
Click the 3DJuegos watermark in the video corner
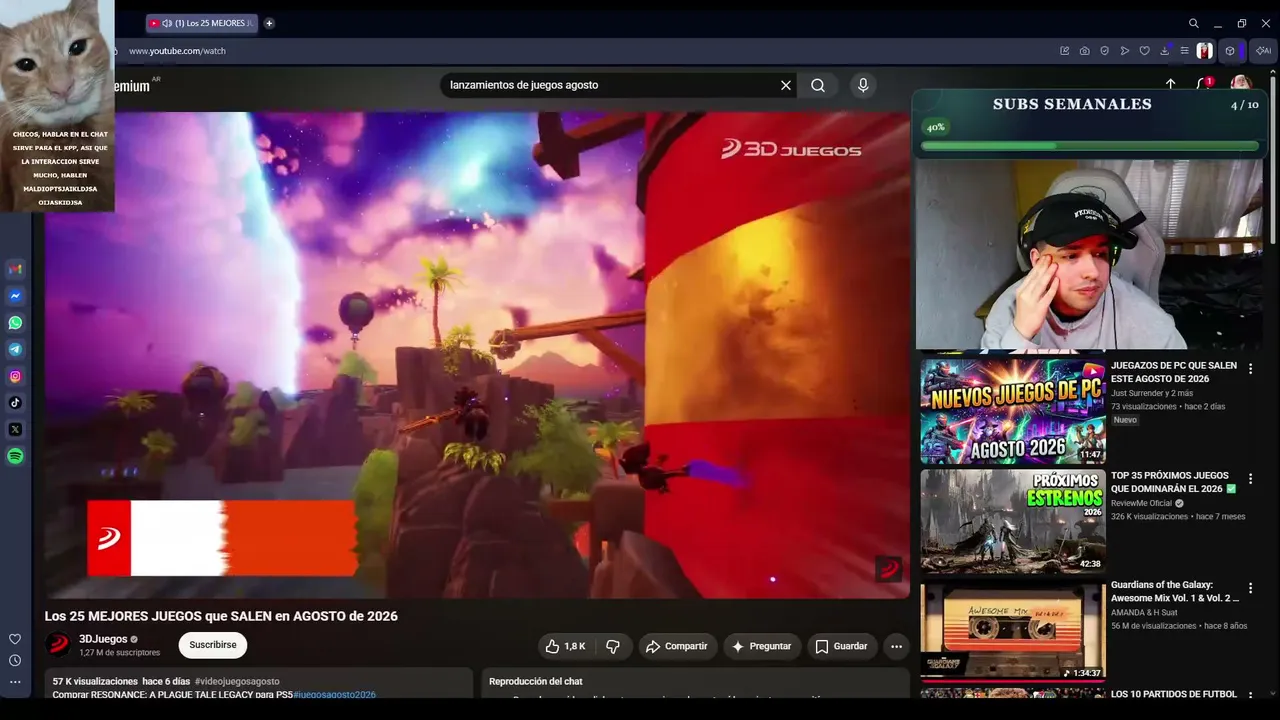click(x=888, y=569)
